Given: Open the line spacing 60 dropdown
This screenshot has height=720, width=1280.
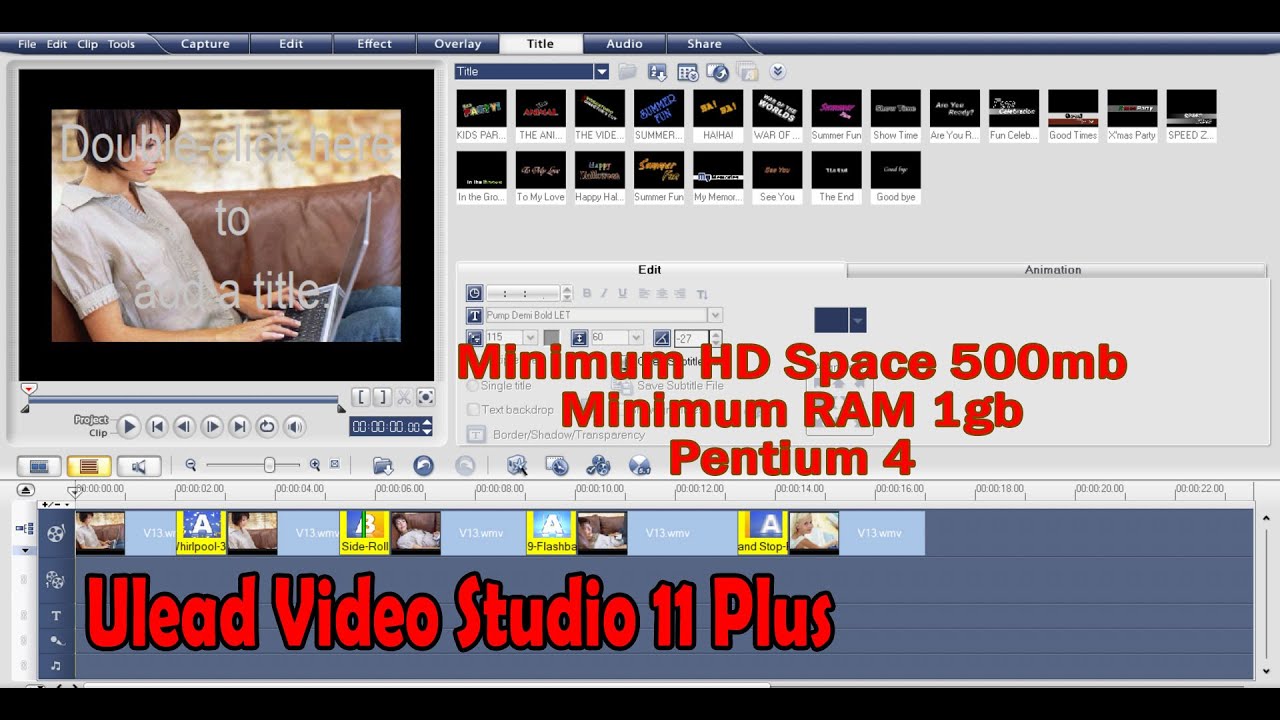Looking at the screenshot, I should point(635,338).
